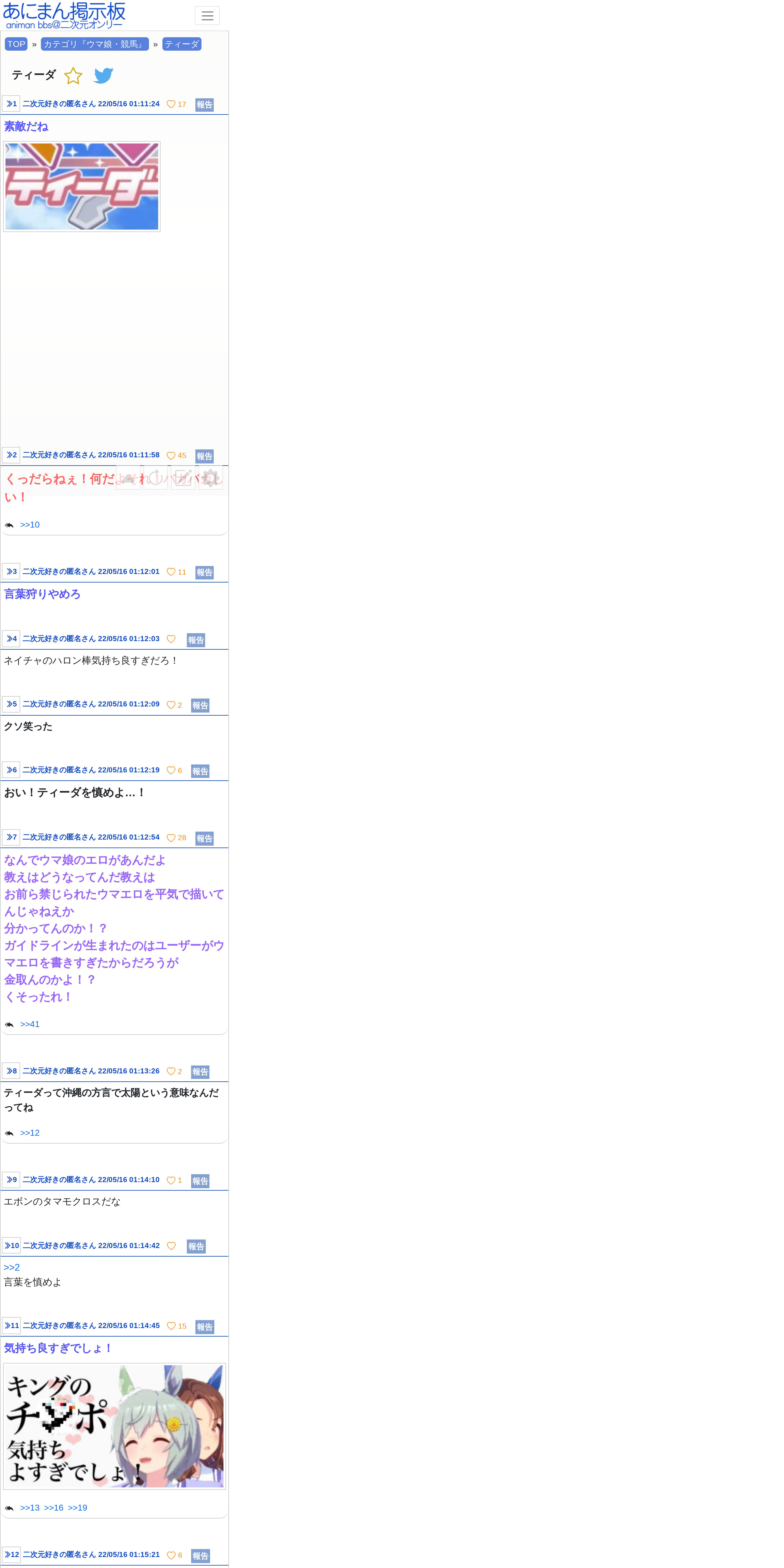Follow reply link >>10 under post 2
Viewport: 784px width, 1568px height.
(x=30, y=525)
